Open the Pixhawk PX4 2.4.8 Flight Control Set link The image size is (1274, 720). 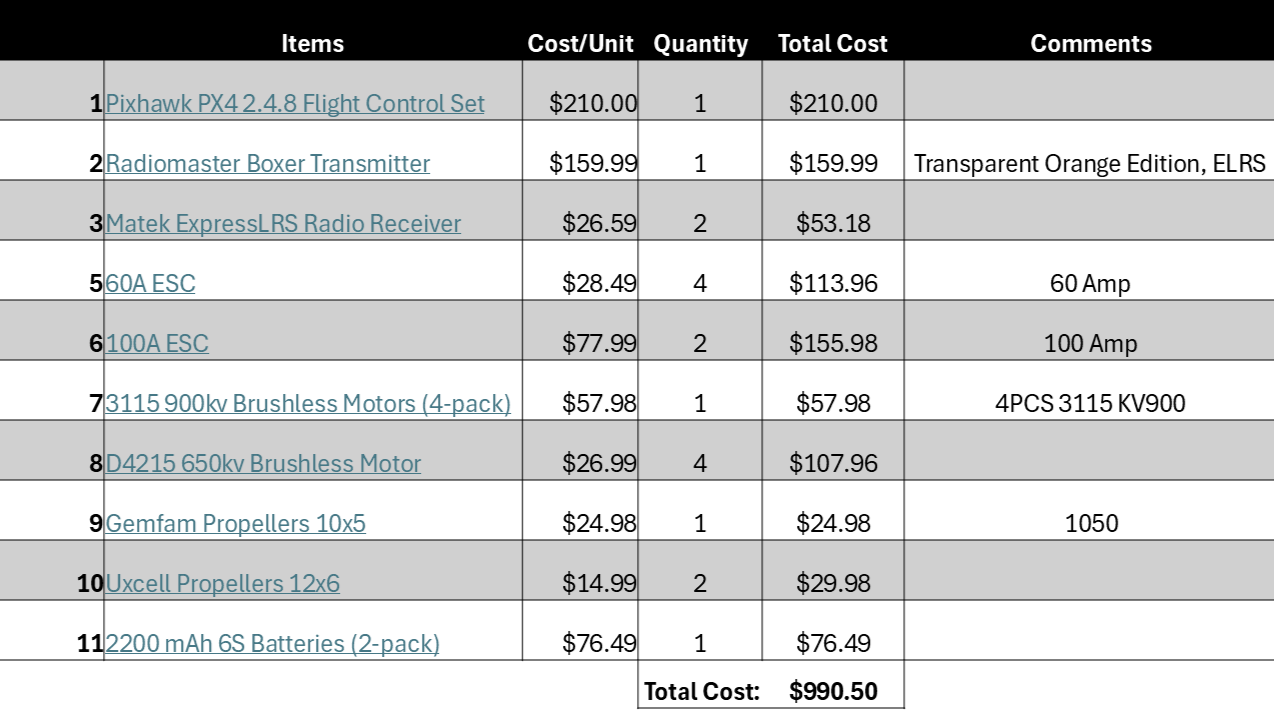click(295, 103)
